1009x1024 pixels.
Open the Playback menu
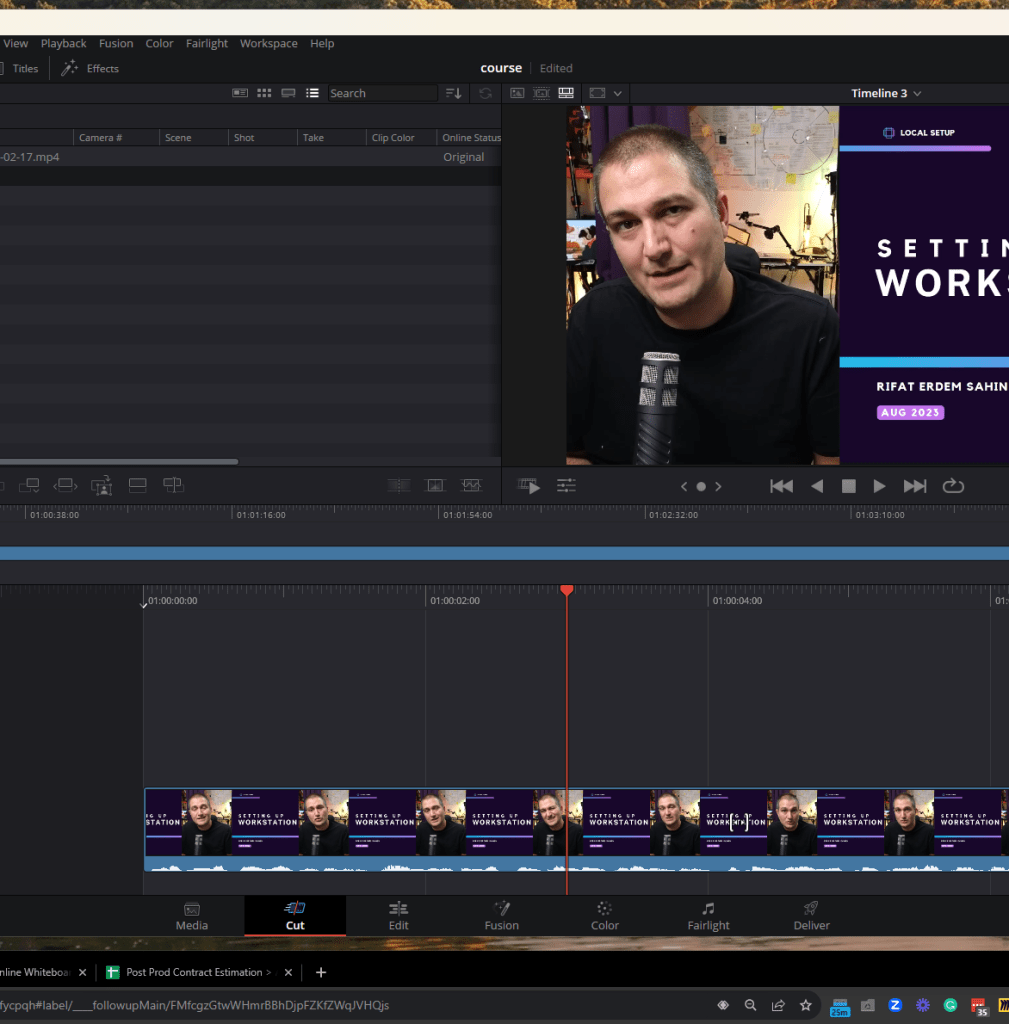pyautogui.click(x=63, y=43)
